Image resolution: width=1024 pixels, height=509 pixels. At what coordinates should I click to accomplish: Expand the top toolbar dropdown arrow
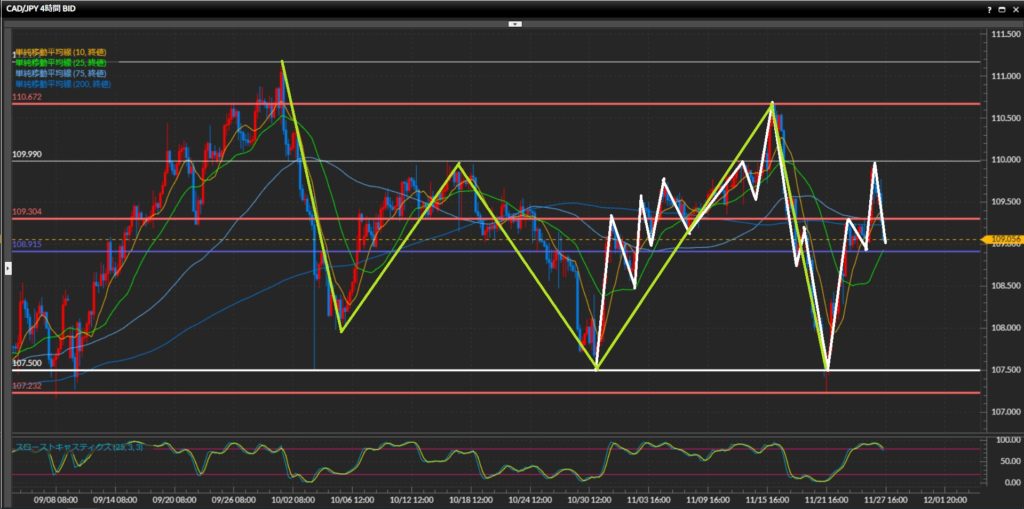click(x=513, y=22)
